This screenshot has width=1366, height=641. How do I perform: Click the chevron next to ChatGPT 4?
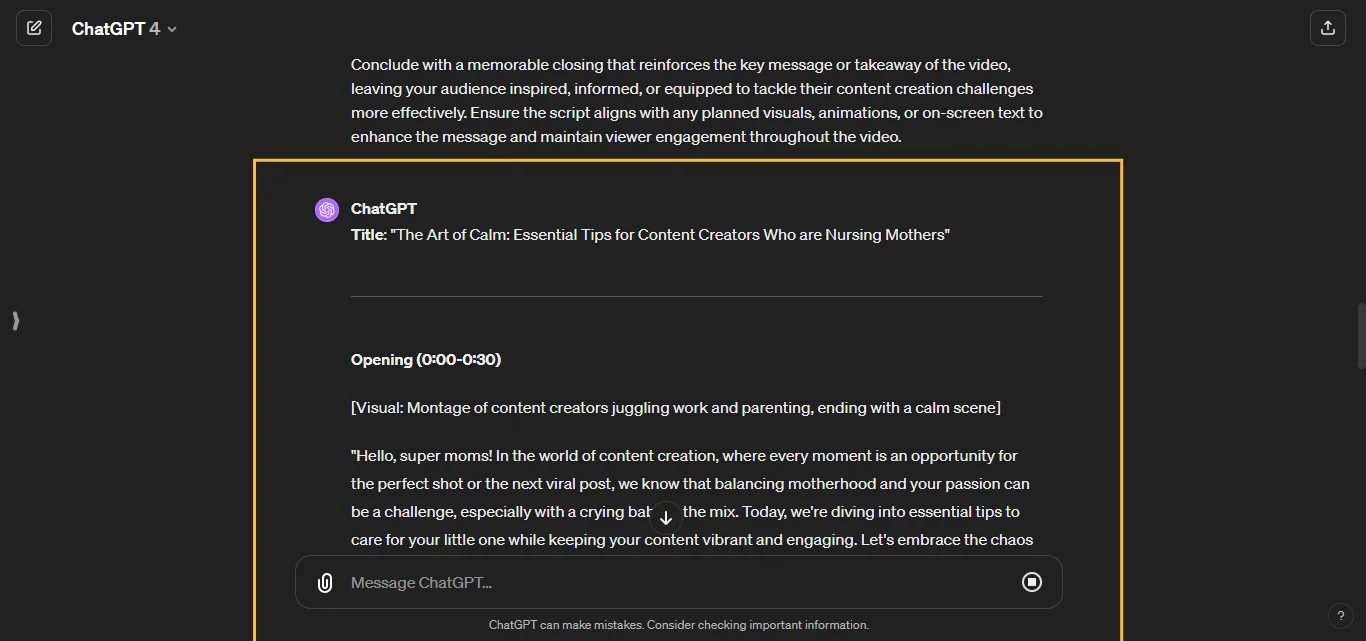171,29
